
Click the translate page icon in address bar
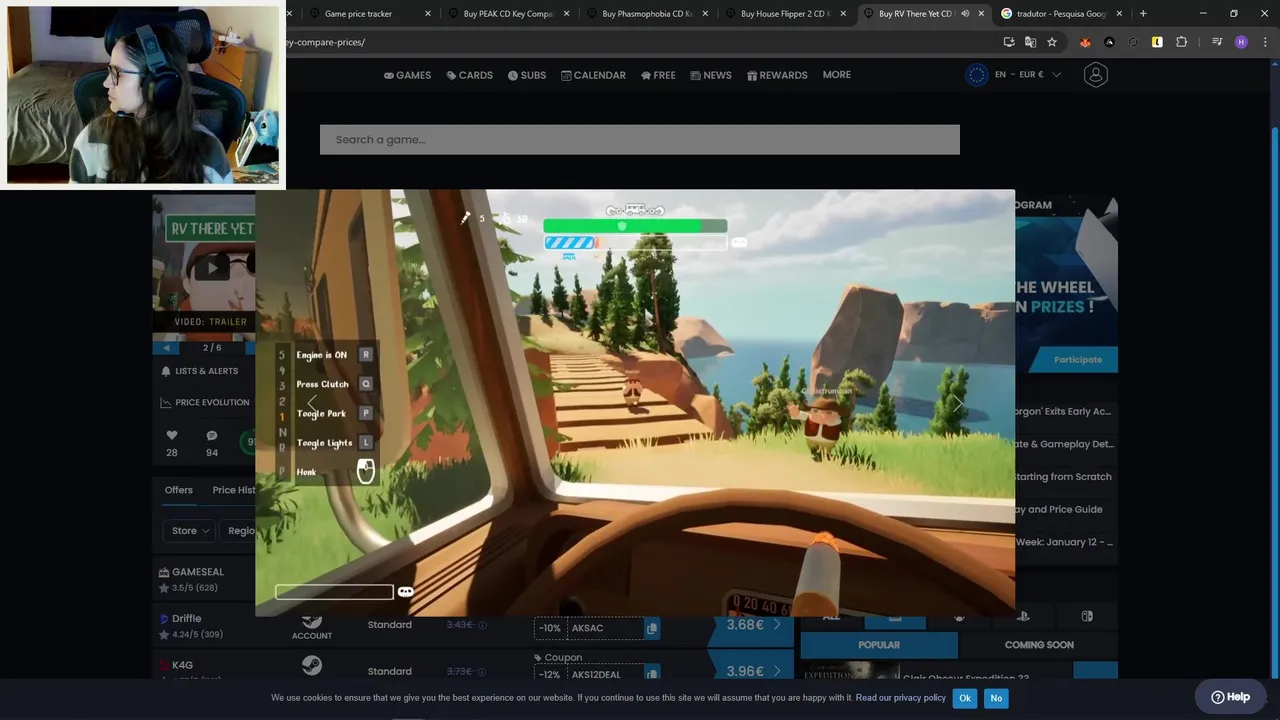[x=1030, y=42]
